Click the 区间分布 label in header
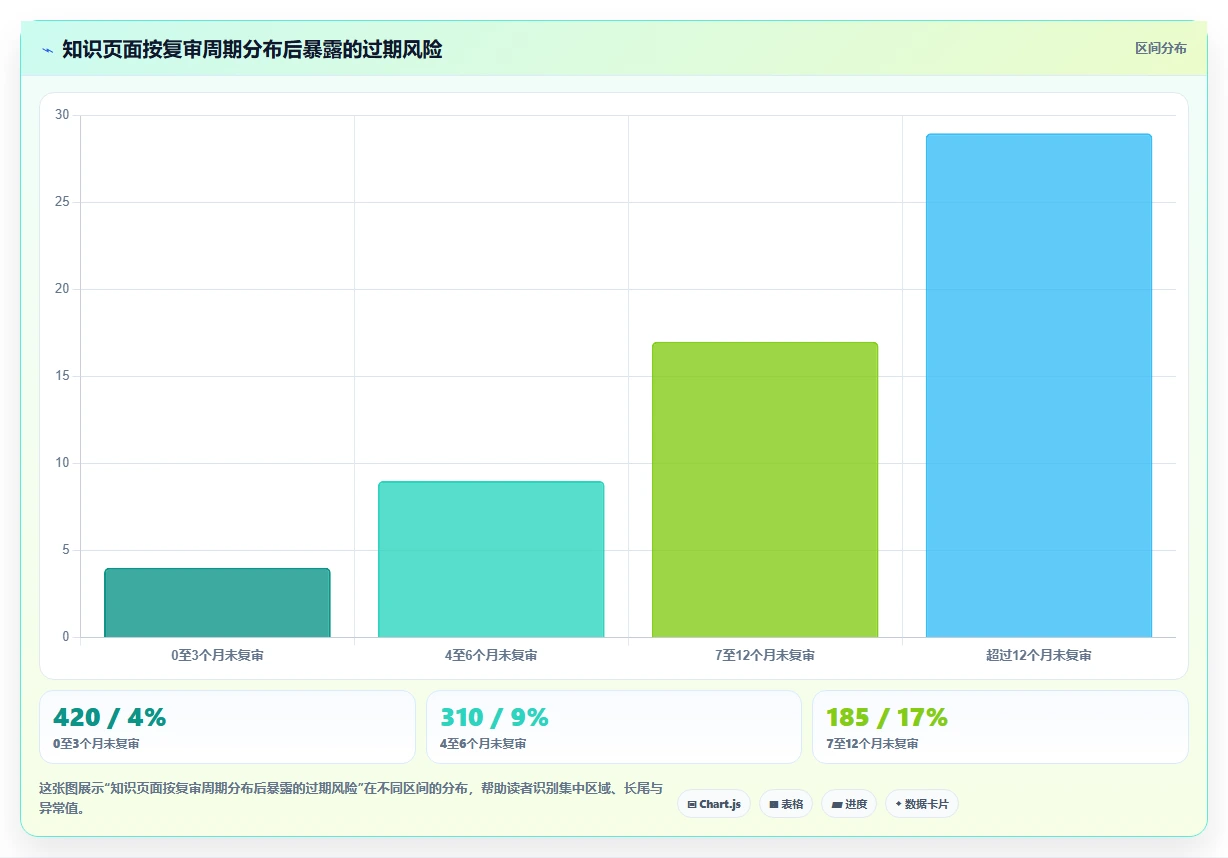The height and width of the screenshot is (858, 1228). 1161,48
